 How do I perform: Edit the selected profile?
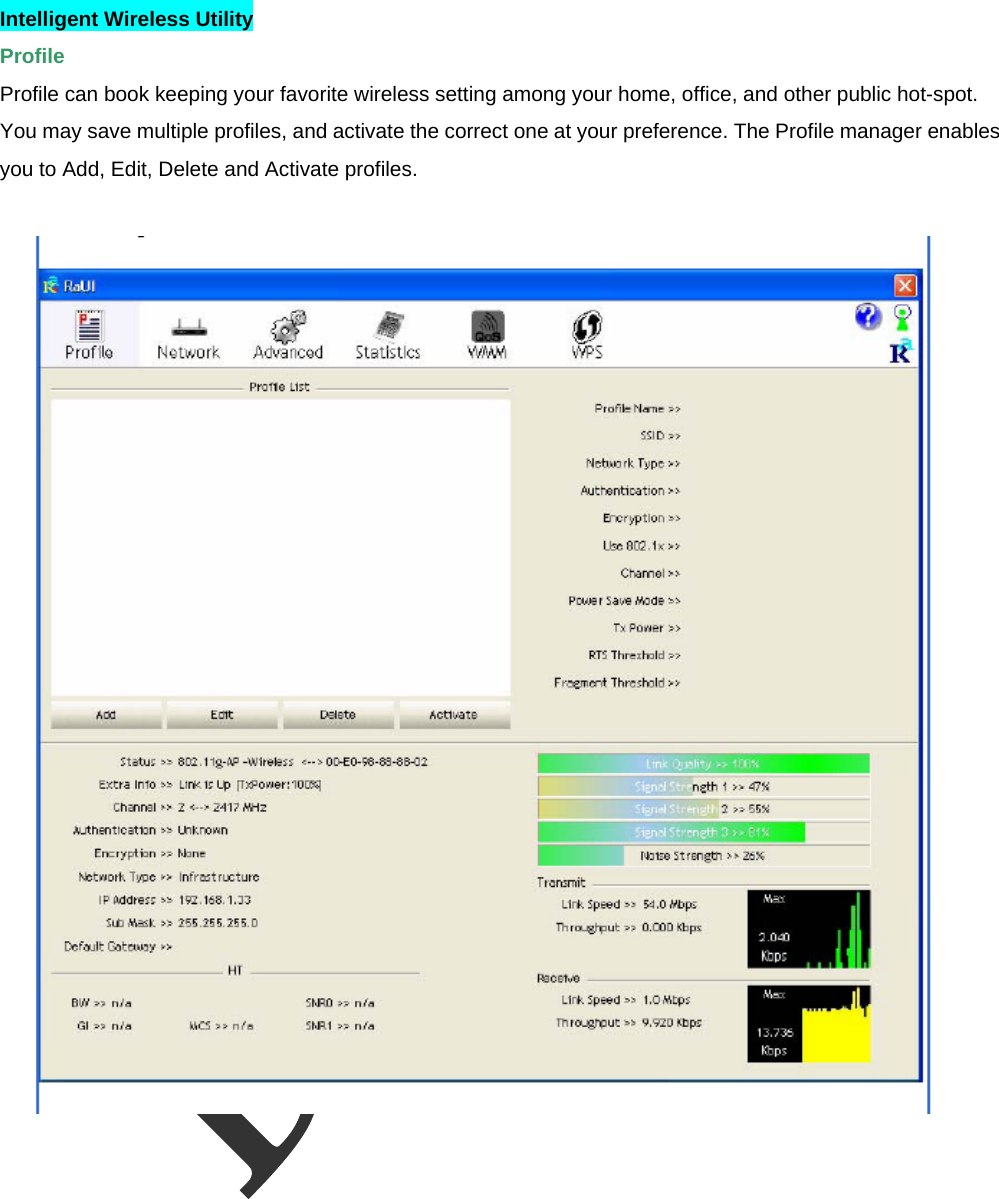[221, 714]
